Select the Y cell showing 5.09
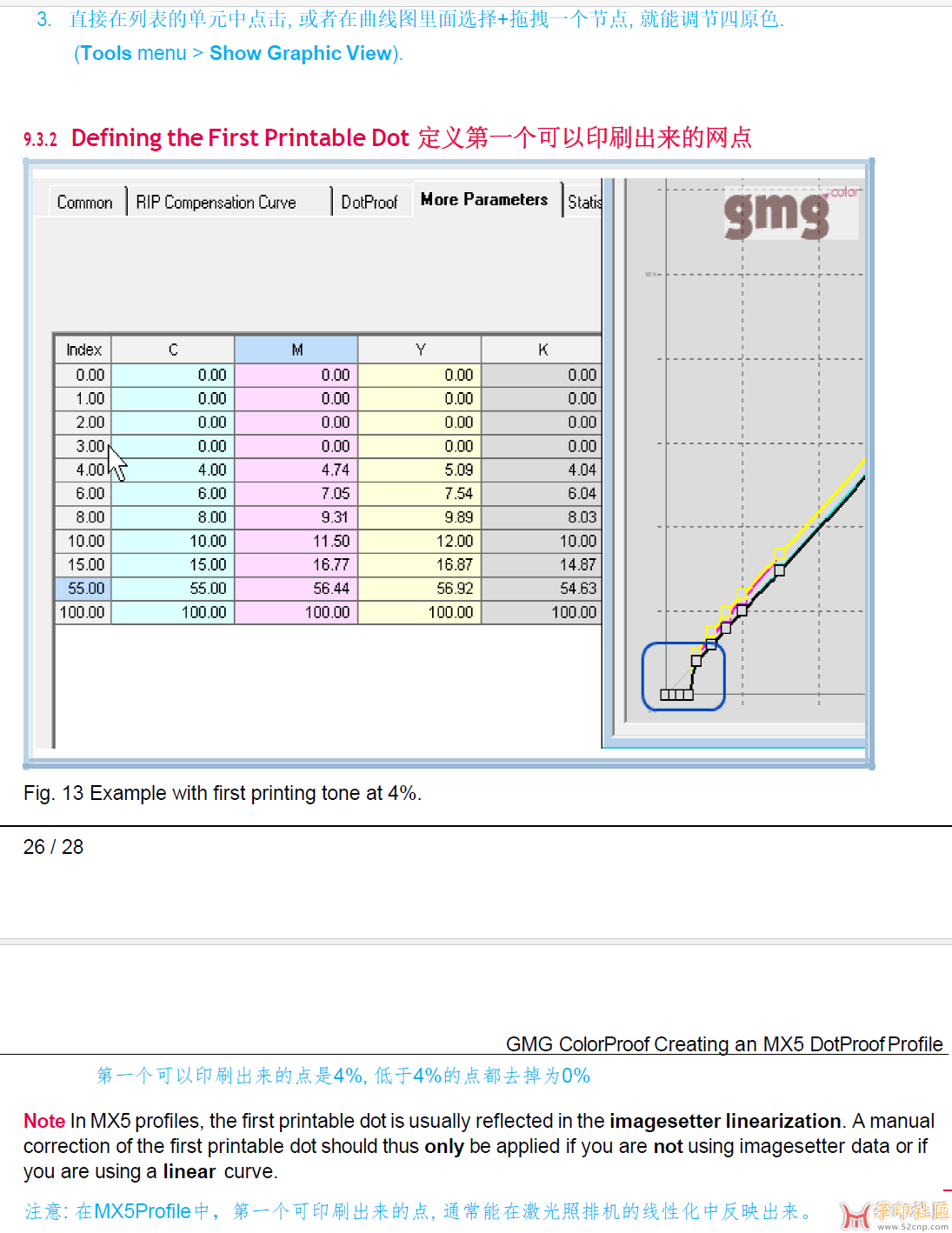This screenshot has height=1233, width=952. pyautogui.click(x=420, y=470)
